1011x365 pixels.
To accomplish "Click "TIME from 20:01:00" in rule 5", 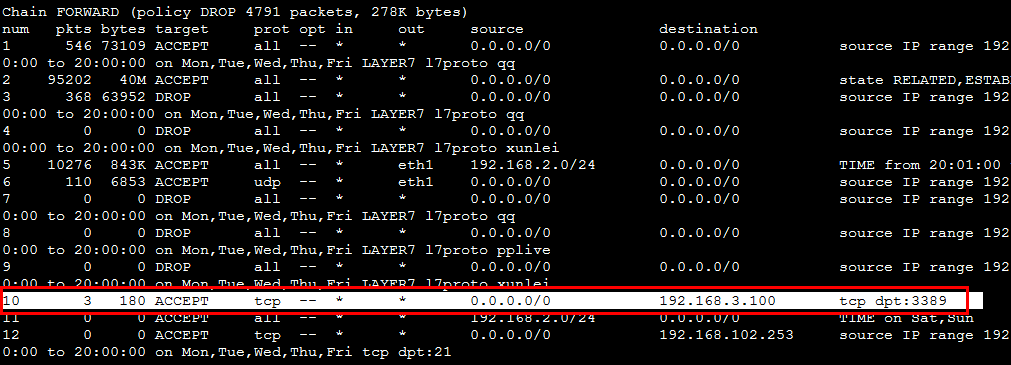I will (x=919, y=164).
